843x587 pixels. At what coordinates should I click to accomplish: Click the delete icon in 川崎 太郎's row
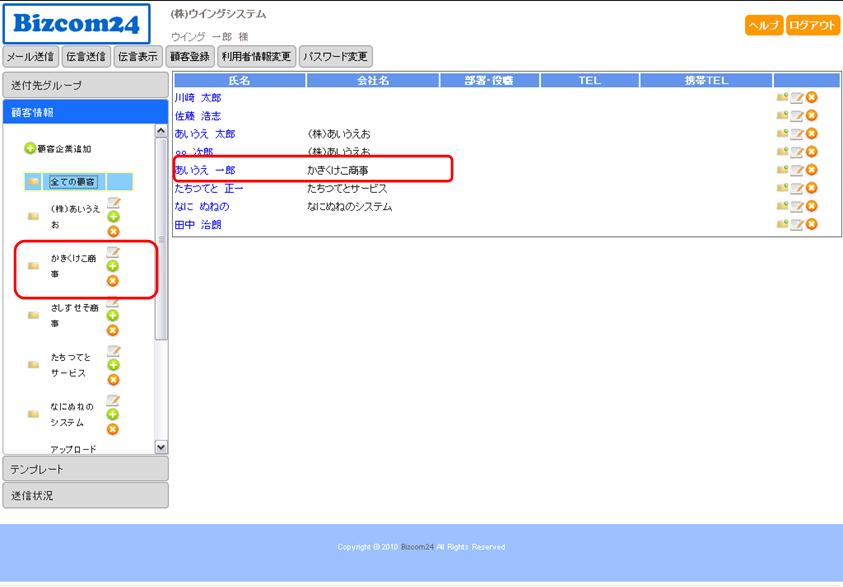pos(812,98)
